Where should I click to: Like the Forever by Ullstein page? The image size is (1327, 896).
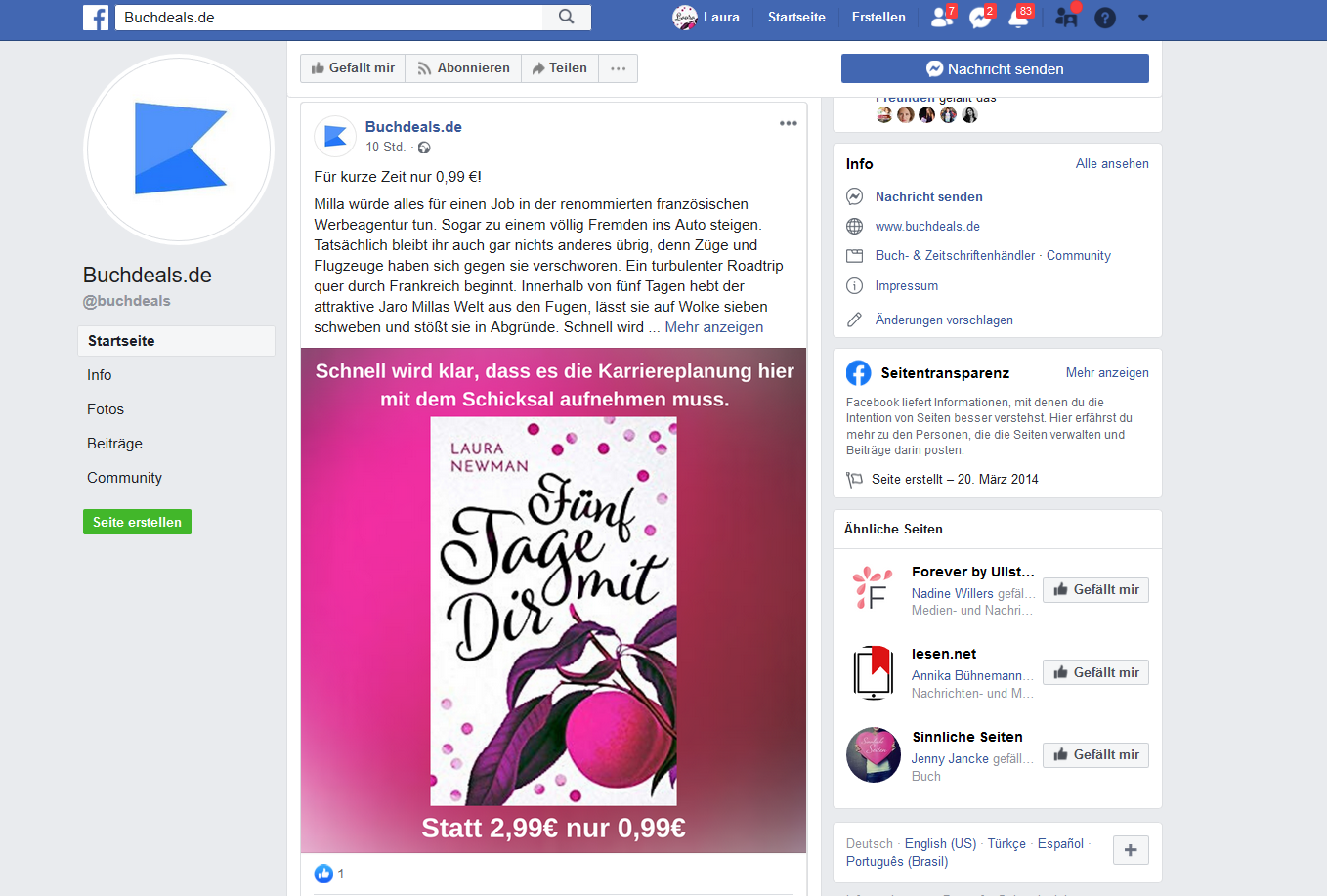click(x=1095, y=590)
